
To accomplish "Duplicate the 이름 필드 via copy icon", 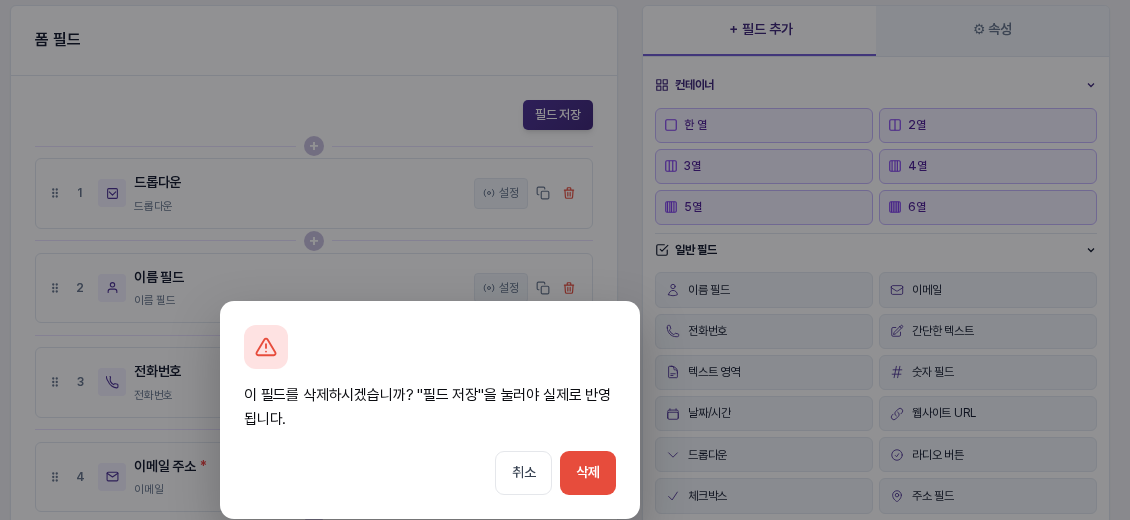I will pyautogui.click(x=543, y=288).
